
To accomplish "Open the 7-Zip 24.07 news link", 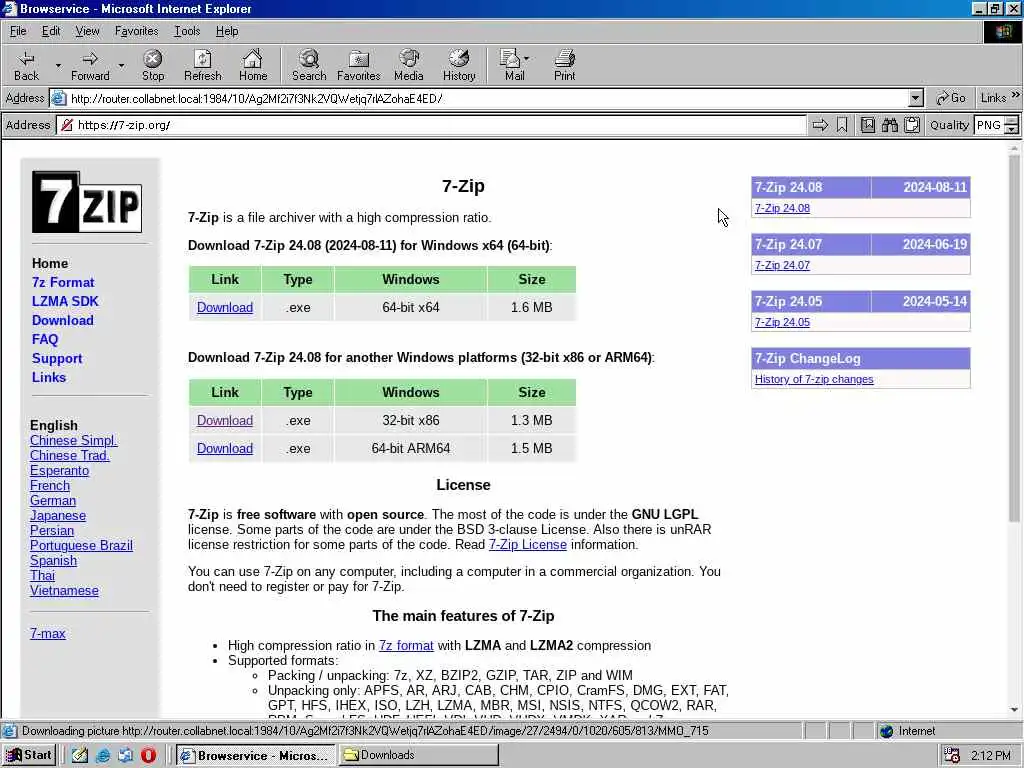I will click(x=782, y=265).
